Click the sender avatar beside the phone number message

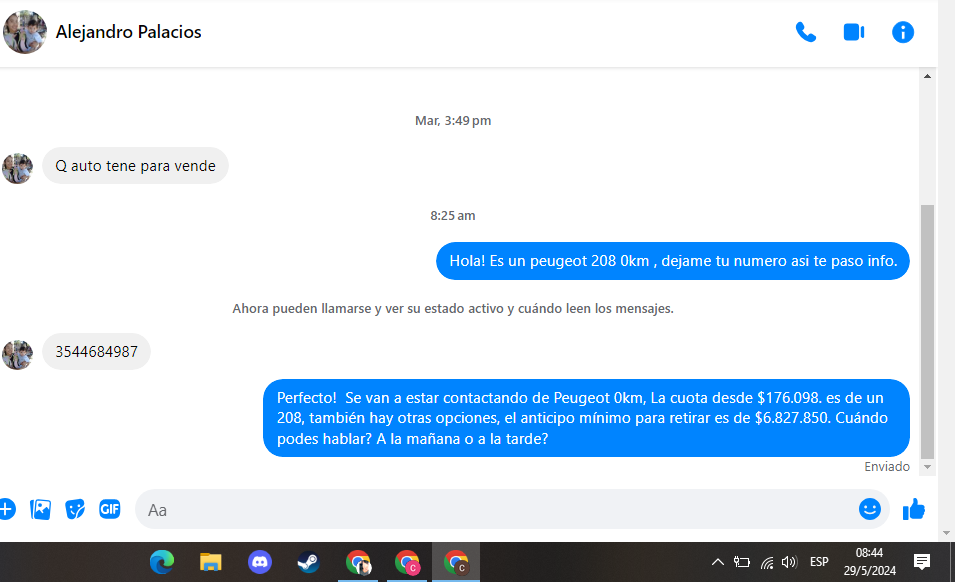coord(17,355)
